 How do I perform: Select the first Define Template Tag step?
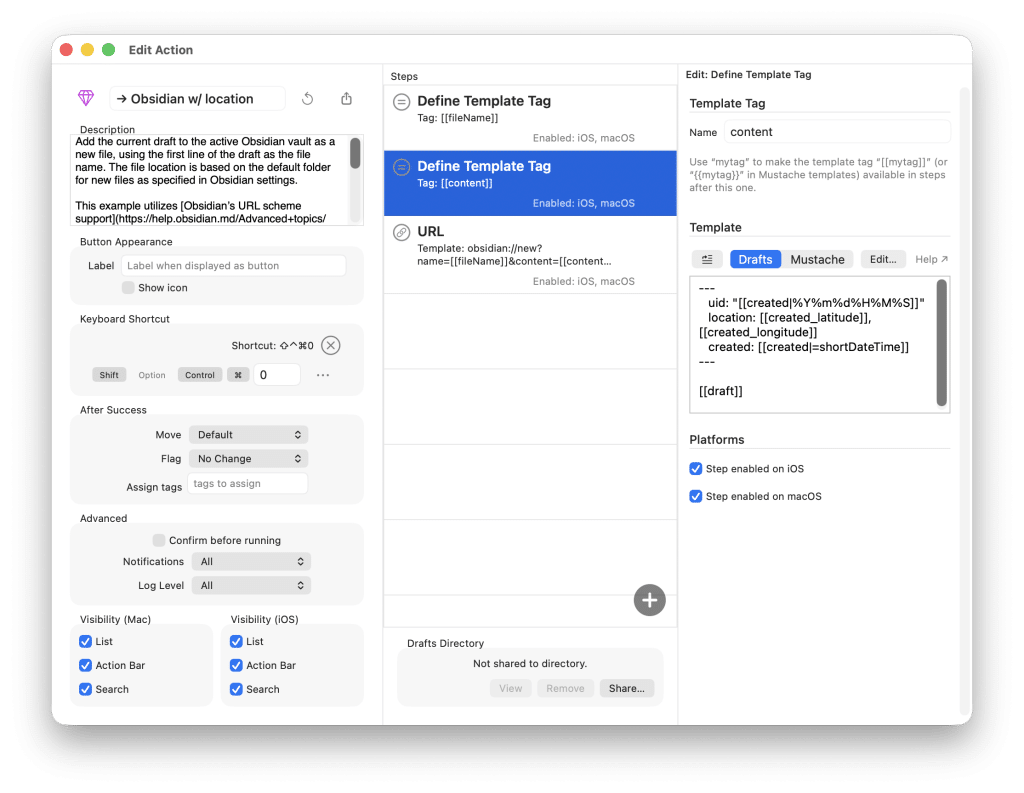pyautogui.click(x=530, y=118)
